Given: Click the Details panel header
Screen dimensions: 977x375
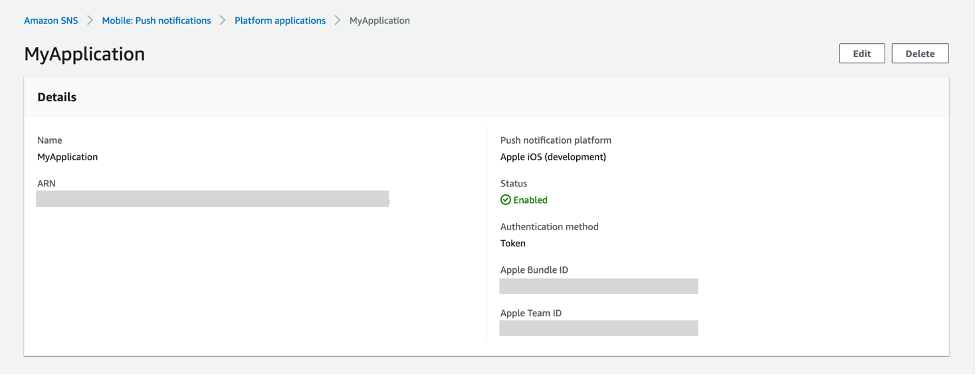Looking at the screenshot, I should click(x=487, y=97).
